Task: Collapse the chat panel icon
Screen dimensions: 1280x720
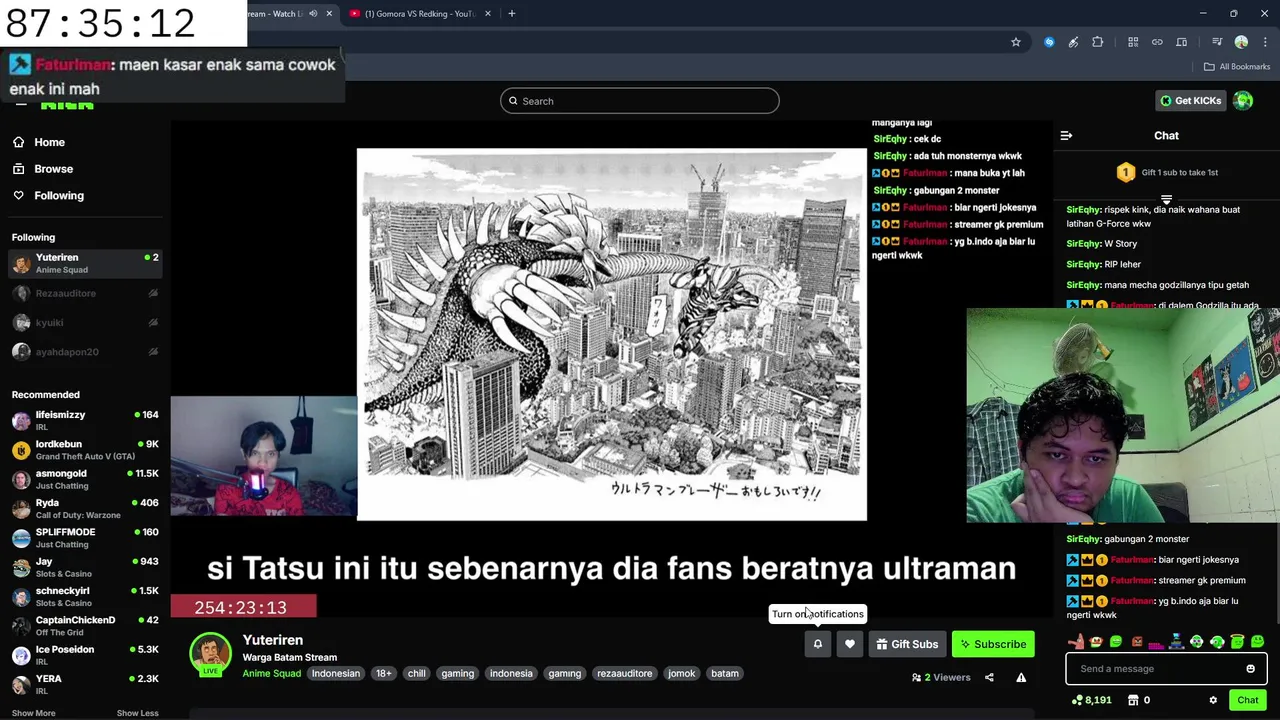Action: [1066, 135]
